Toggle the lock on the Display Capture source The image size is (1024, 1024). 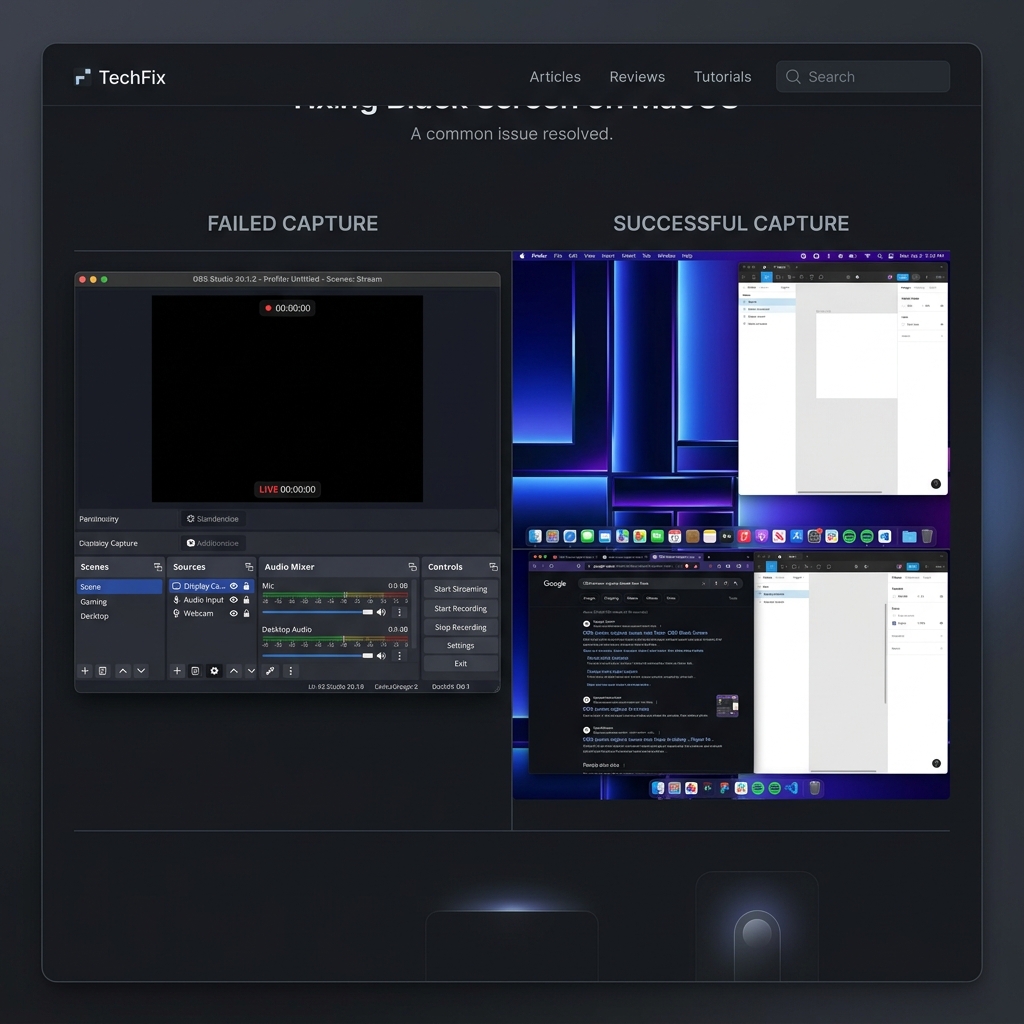(246, 586)
